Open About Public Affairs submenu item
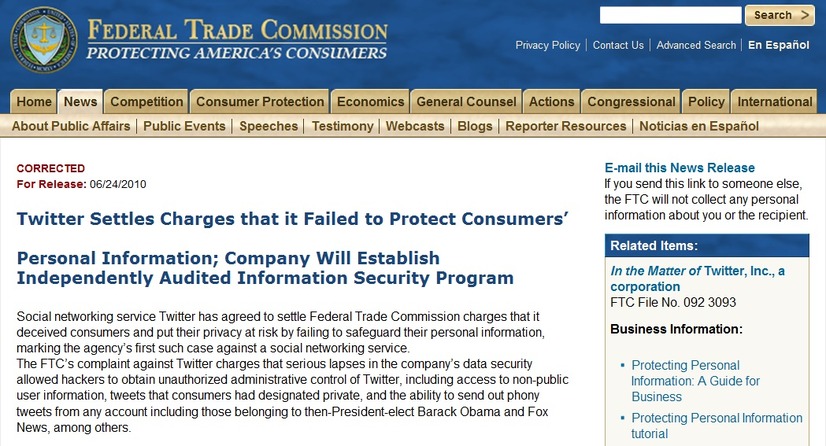Viewport: 826px width, 446px height. [x=71, y=126]
